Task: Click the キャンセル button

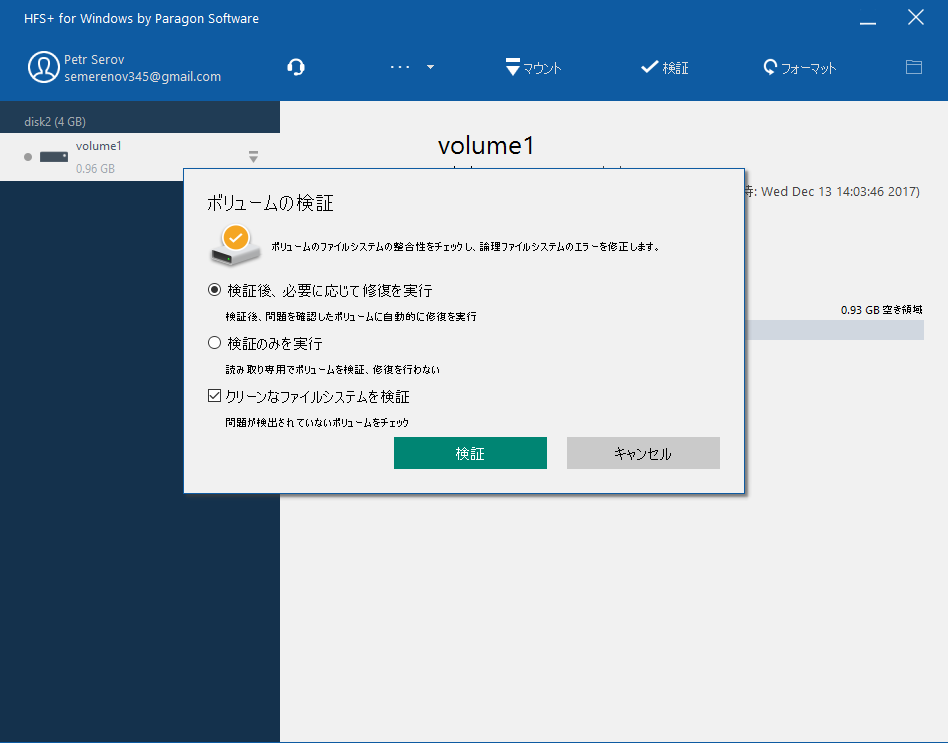Action: click(x=643, y=453)
